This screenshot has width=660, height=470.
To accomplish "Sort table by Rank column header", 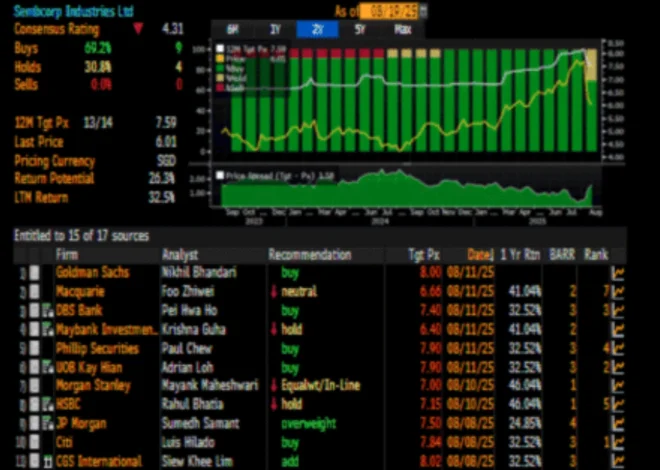I will point(596,255).
